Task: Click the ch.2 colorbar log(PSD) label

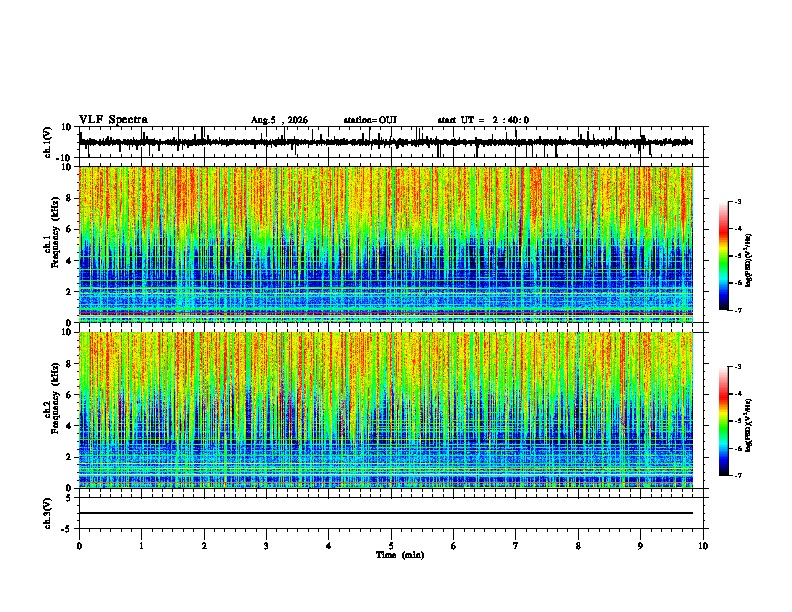Action: click(x=748, y=426)
